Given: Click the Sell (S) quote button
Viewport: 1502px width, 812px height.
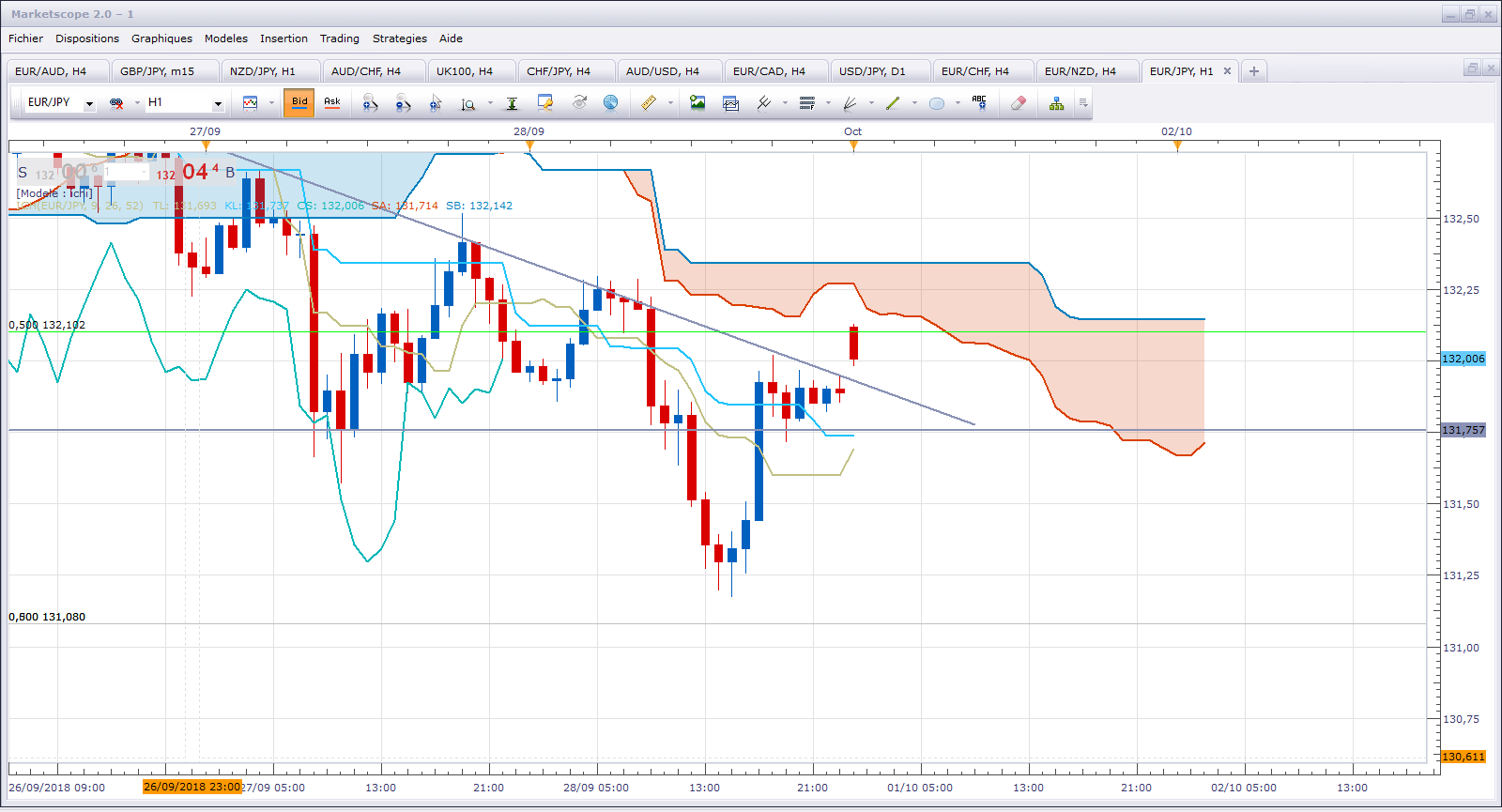Looking at the screenshot, I should [58, 173].
